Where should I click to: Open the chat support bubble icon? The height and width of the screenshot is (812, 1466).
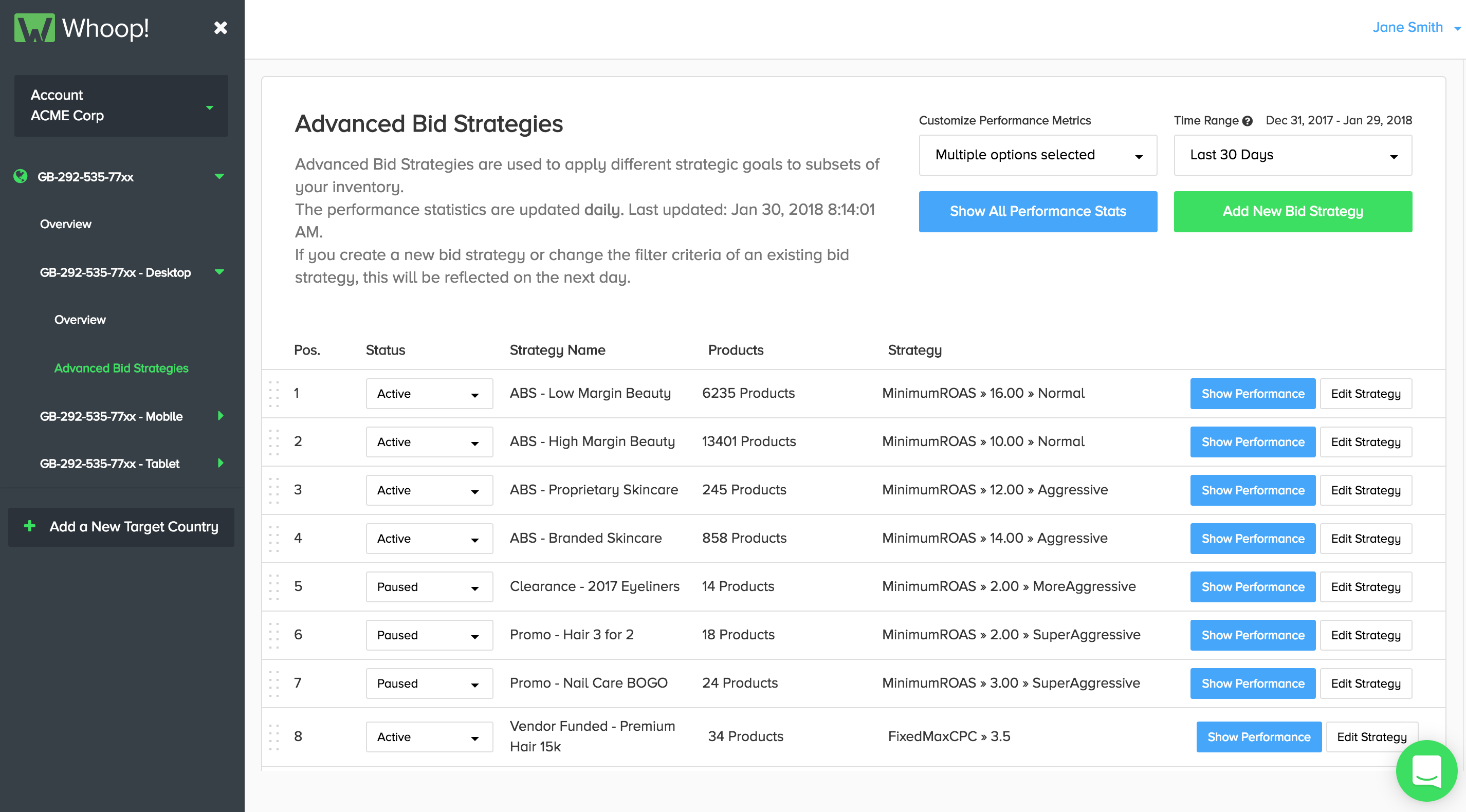[x=1426, y=770]
